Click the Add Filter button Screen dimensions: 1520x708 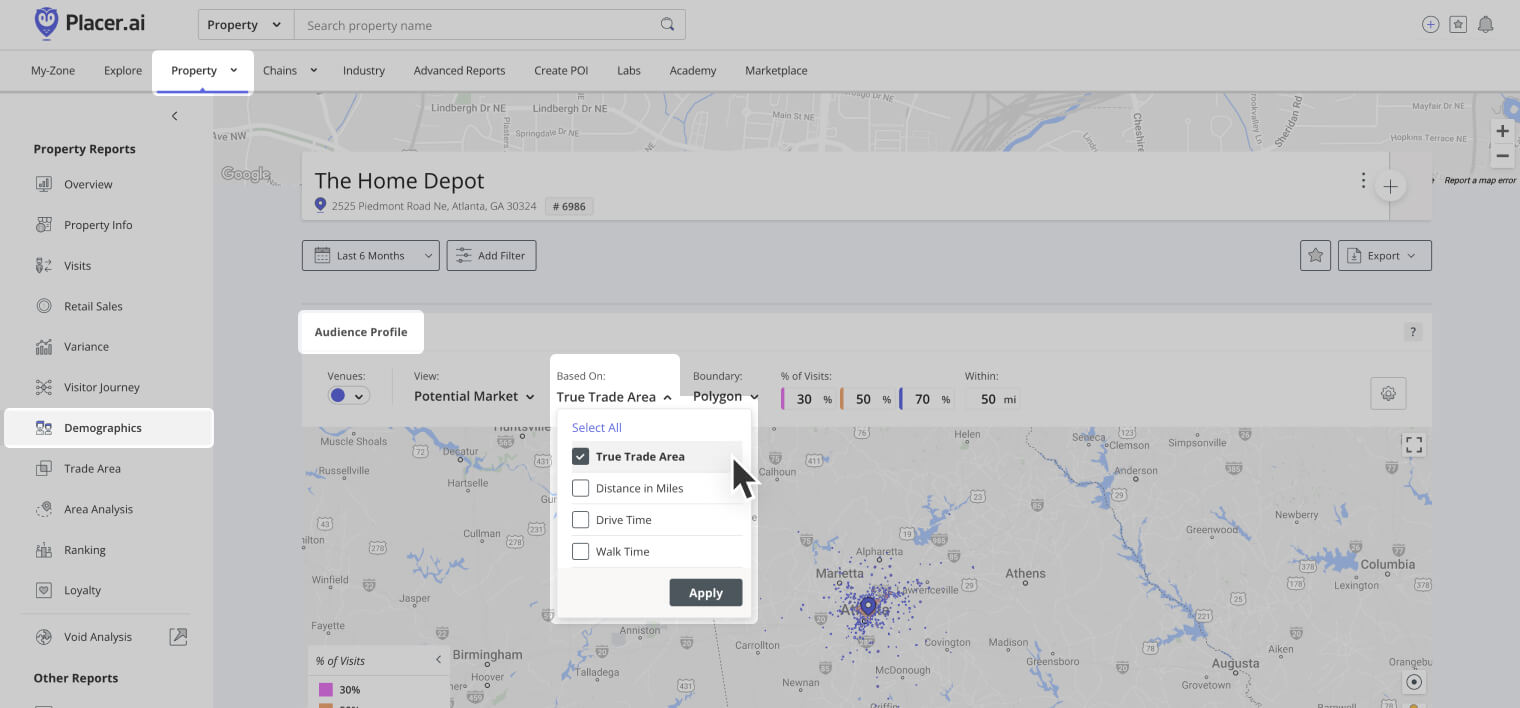[491, 256]
